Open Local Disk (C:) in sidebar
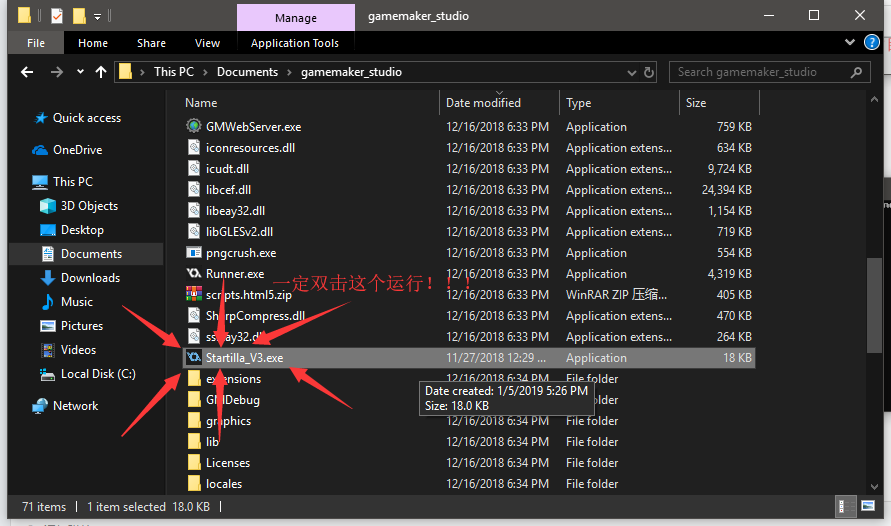Image resolution: width=891 pixels, height=526 pixels. pyautogui.click(x=88, y=374)
